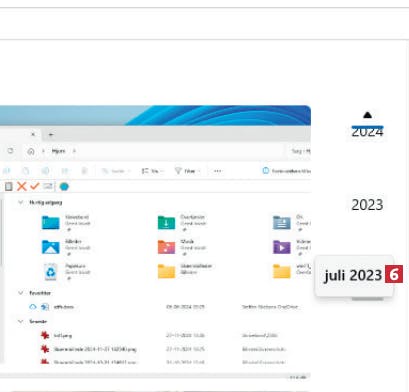
Task: Open the Filtrer filter dropdown
Action: click(187, 171)
